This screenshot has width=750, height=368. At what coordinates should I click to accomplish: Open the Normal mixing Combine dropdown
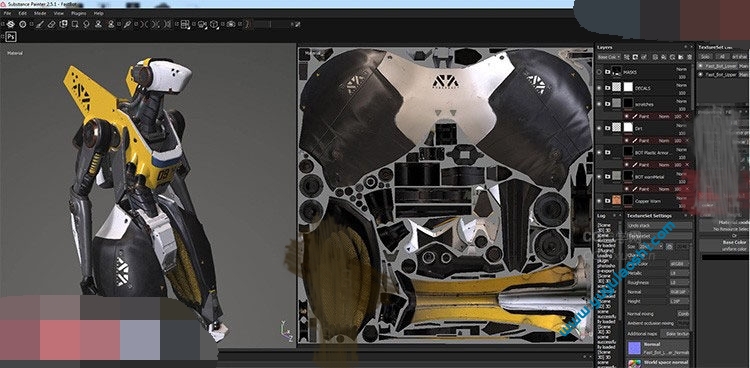683,314
